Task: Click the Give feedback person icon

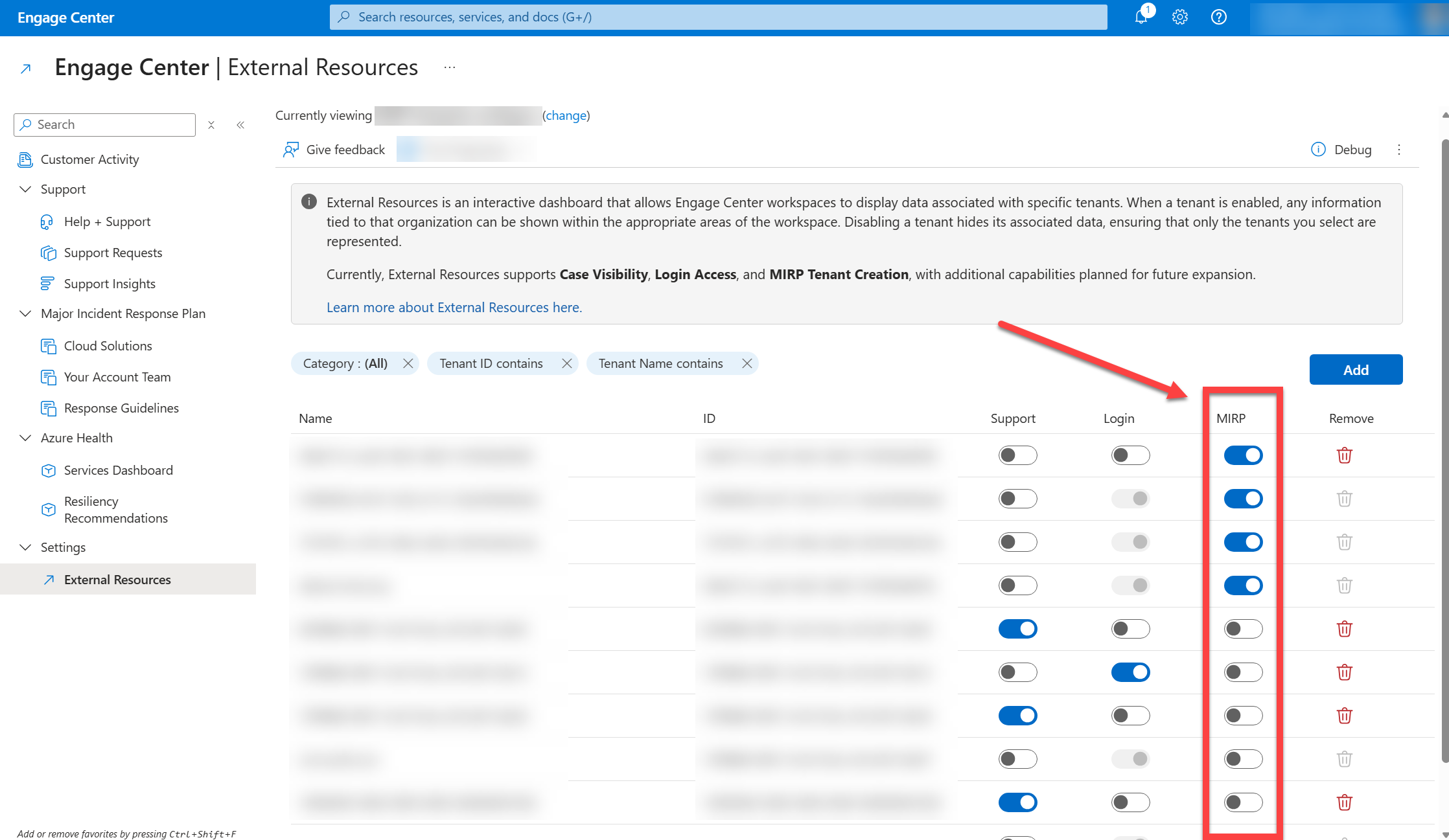Action: (x=291, y=150)
